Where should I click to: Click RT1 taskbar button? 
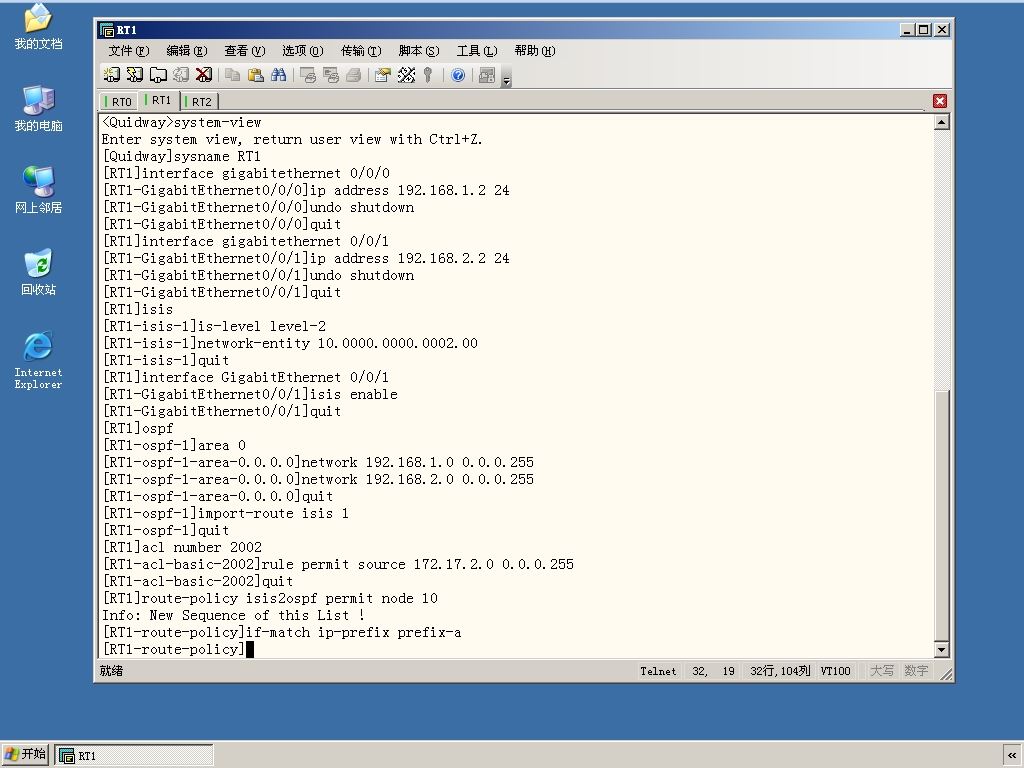click(x=134, y=756)
